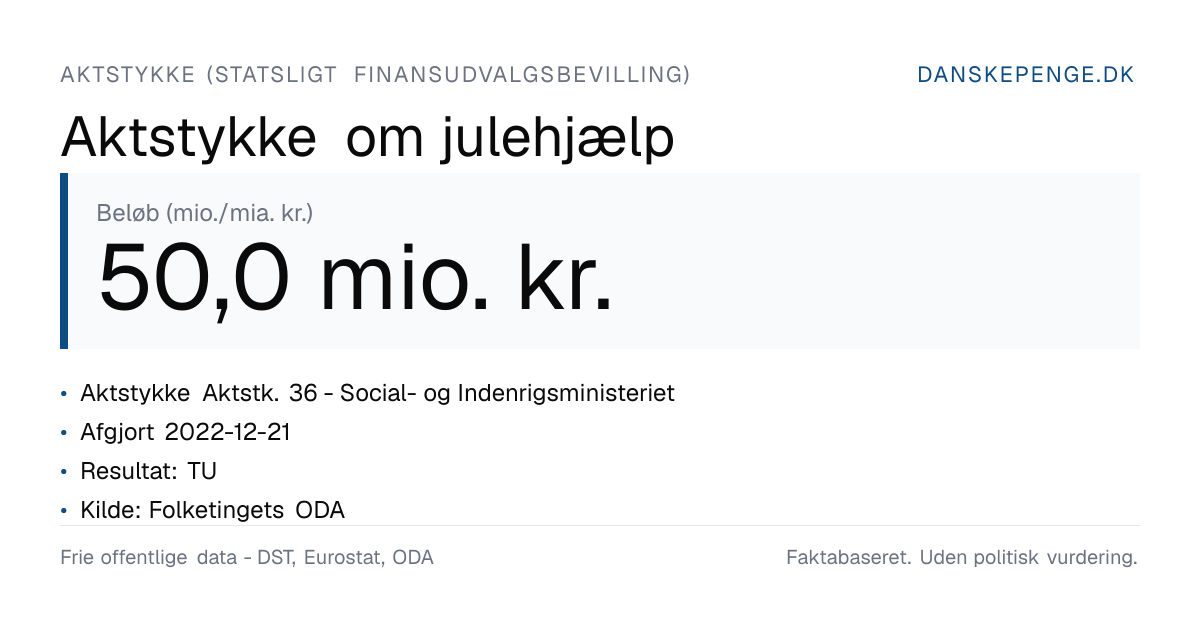Viewport: 1200px width, 630px height.
Task: Click the bullet before Aktstykke Aktstk. 36
Action: point(65,394)
